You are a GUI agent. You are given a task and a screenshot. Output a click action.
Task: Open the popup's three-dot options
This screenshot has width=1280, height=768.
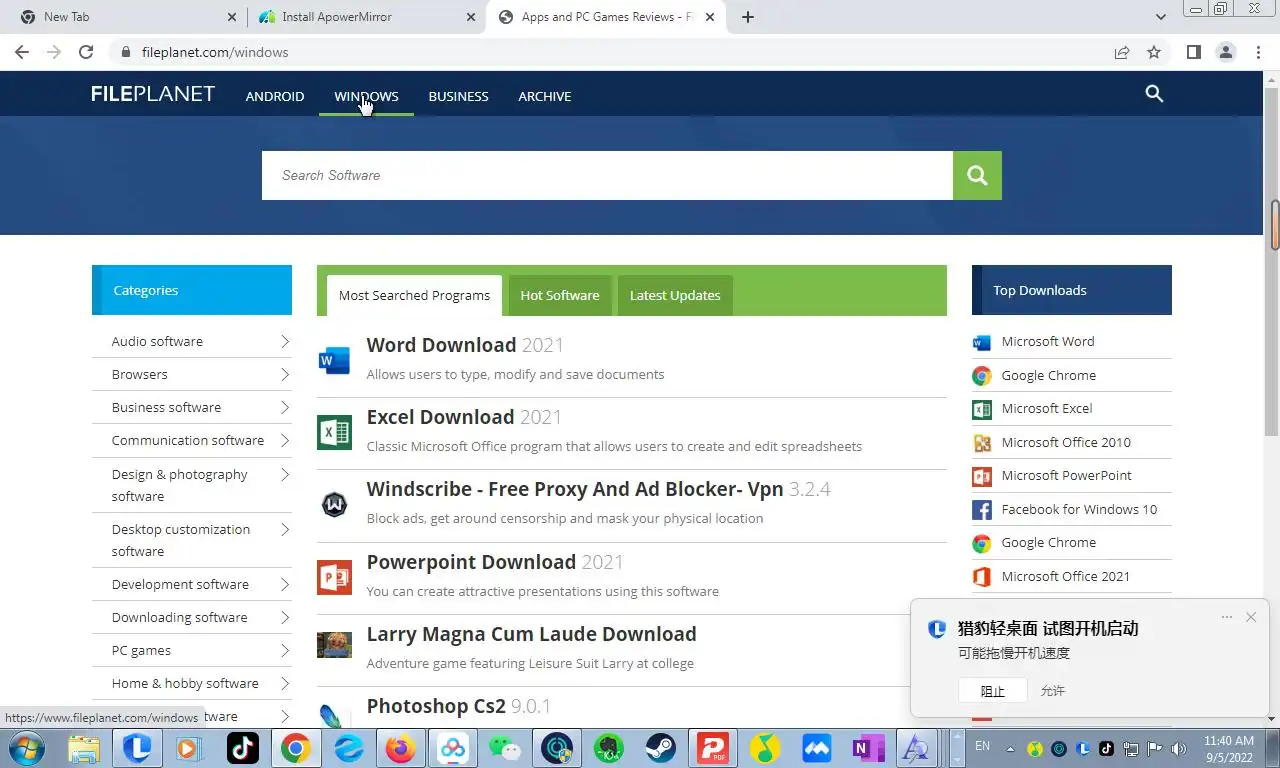(x=1227, y=617)
